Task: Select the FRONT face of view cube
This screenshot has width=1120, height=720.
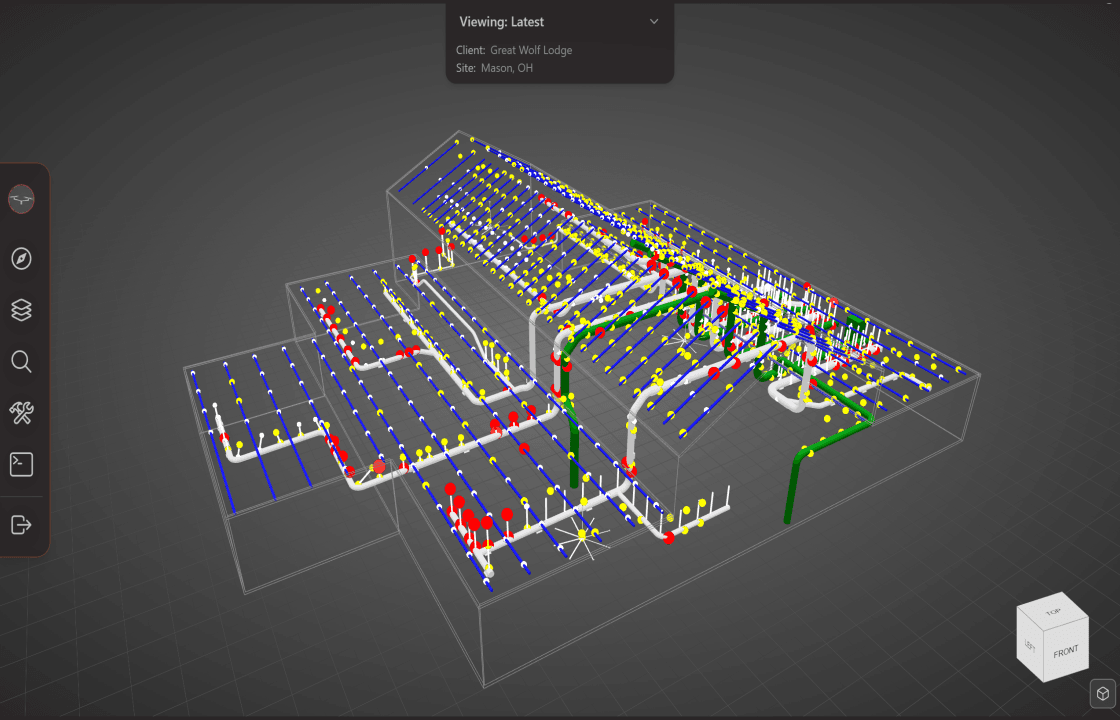Action: click(x=1065, y=651)
